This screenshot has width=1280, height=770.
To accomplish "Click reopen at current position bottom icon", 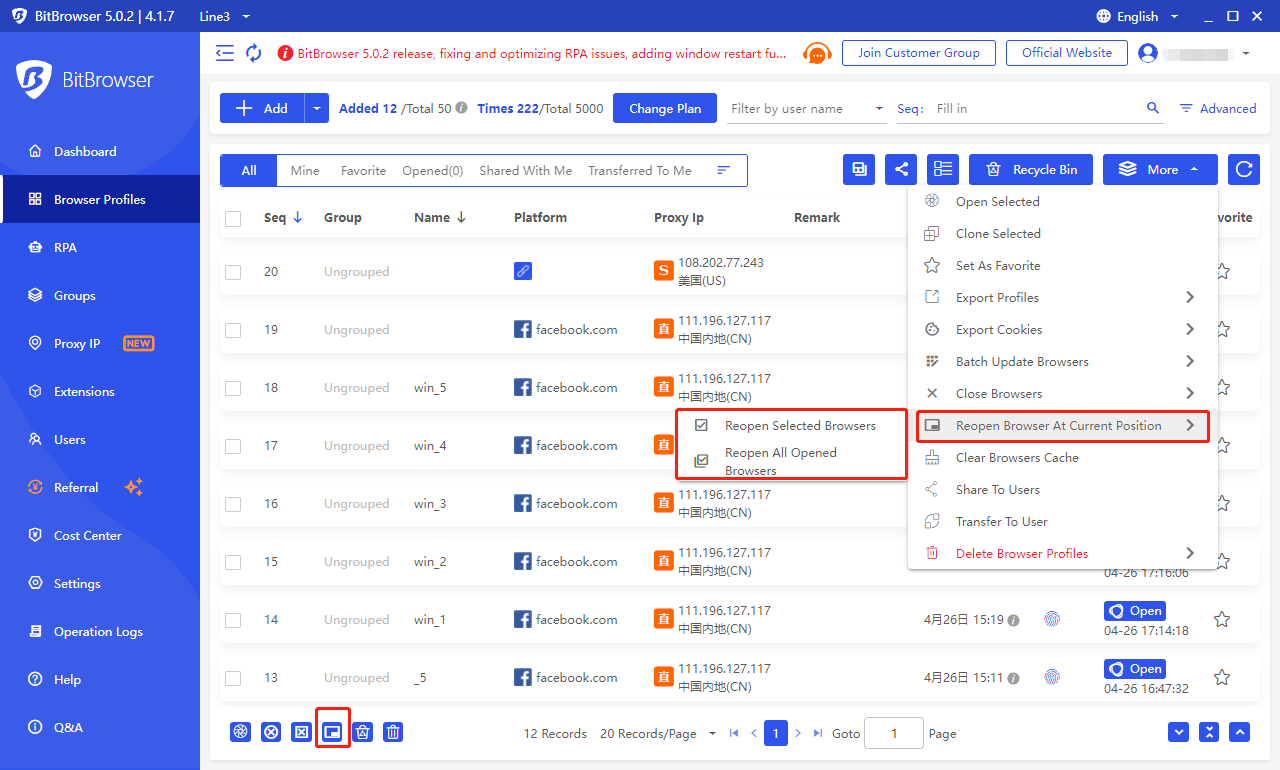I will (x=333, y=733).
